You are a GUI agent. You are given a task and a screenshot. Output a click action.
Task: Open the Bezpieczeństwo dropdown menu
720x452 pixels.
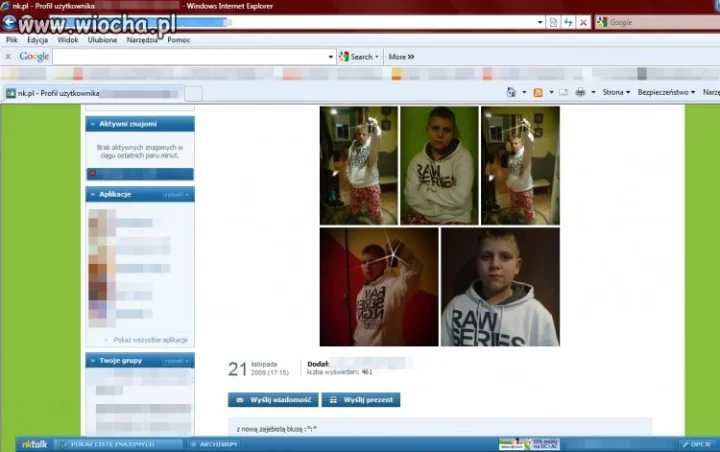click(x=666, y=92)
